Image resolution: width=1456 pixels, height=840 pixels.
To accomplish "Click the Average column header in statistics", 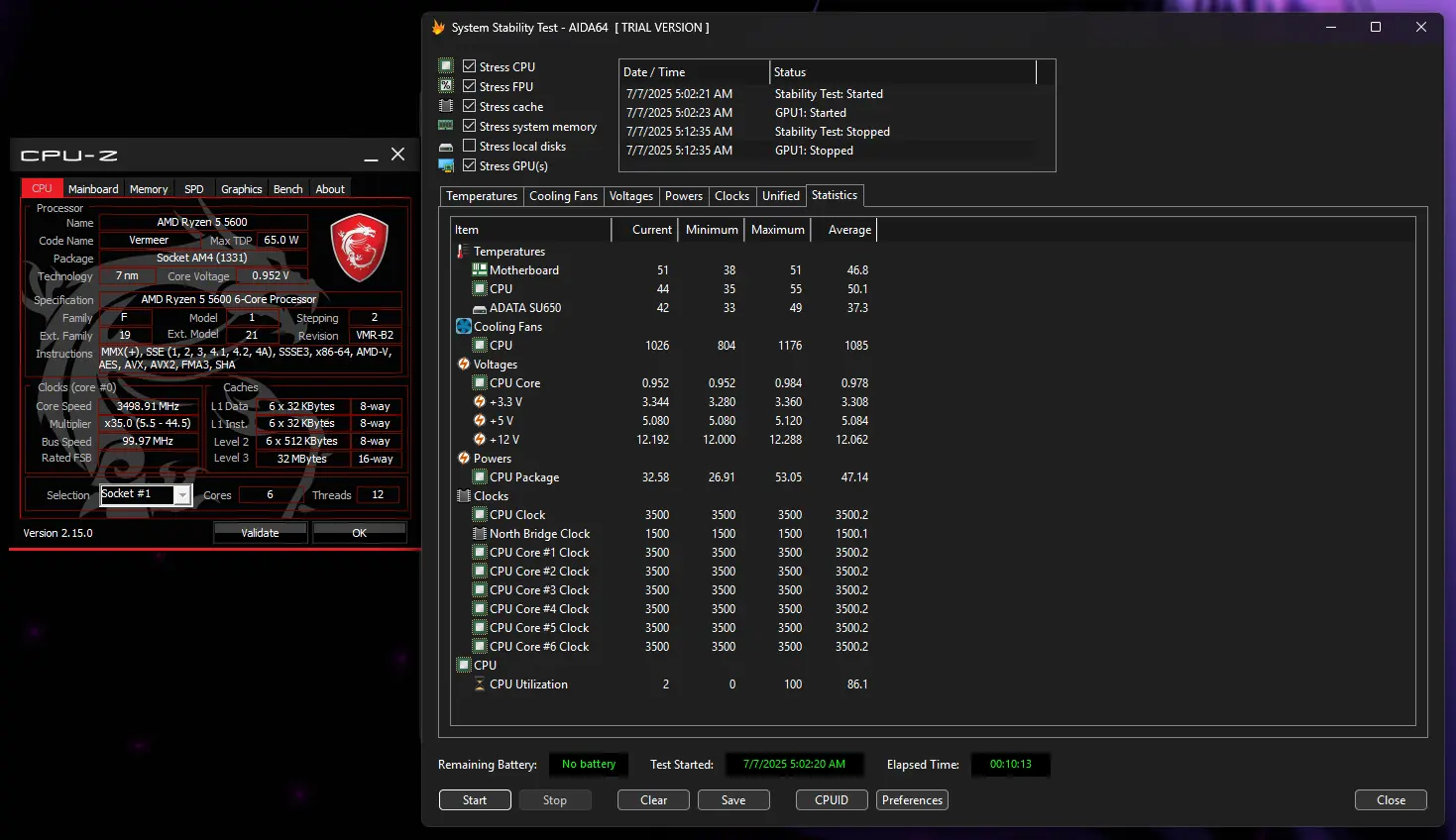I will [844, 230].
